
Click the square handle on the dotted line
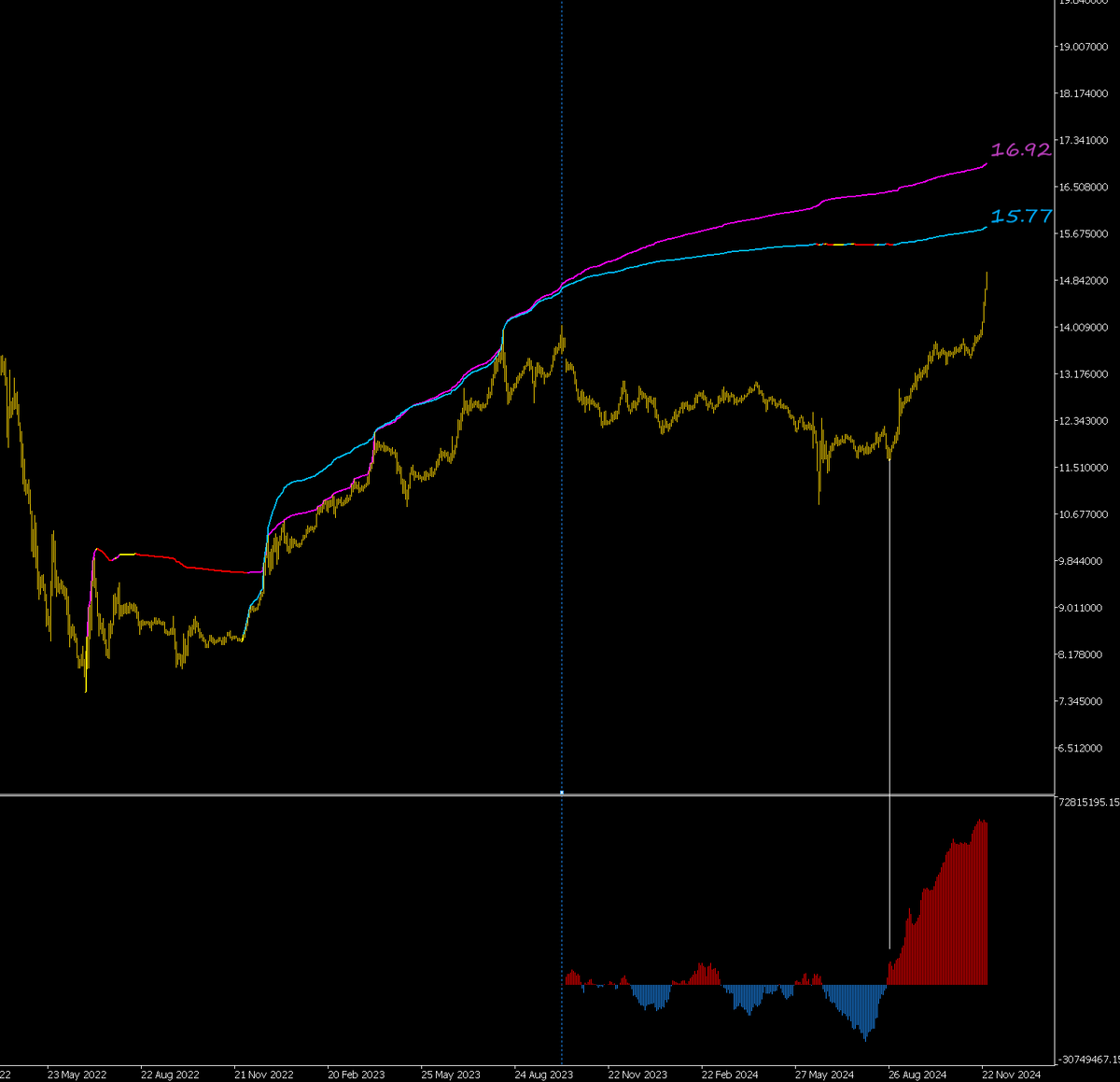point(561,792)
